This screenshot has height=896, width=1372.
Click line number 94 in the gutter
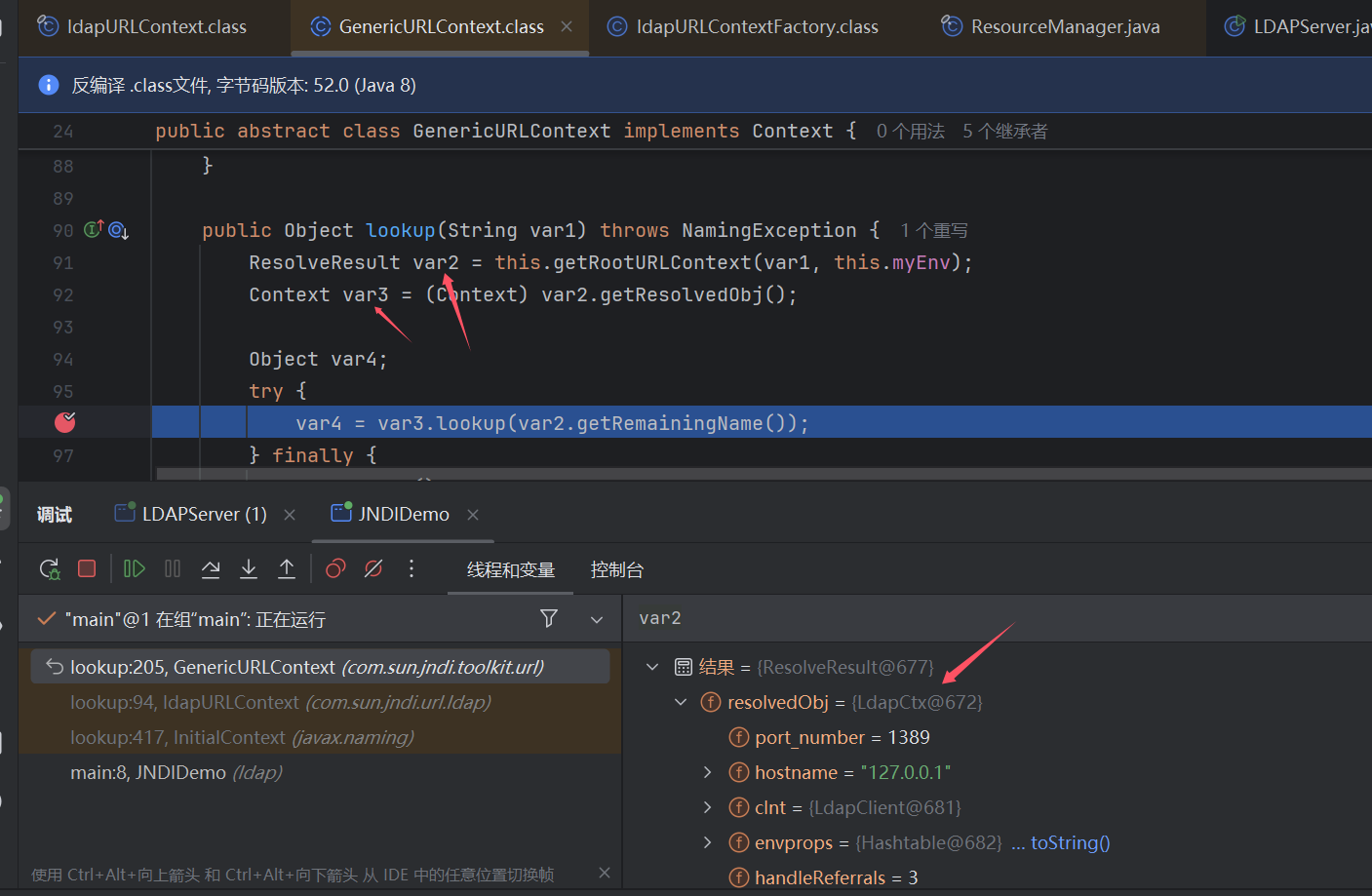click(63, 359)
